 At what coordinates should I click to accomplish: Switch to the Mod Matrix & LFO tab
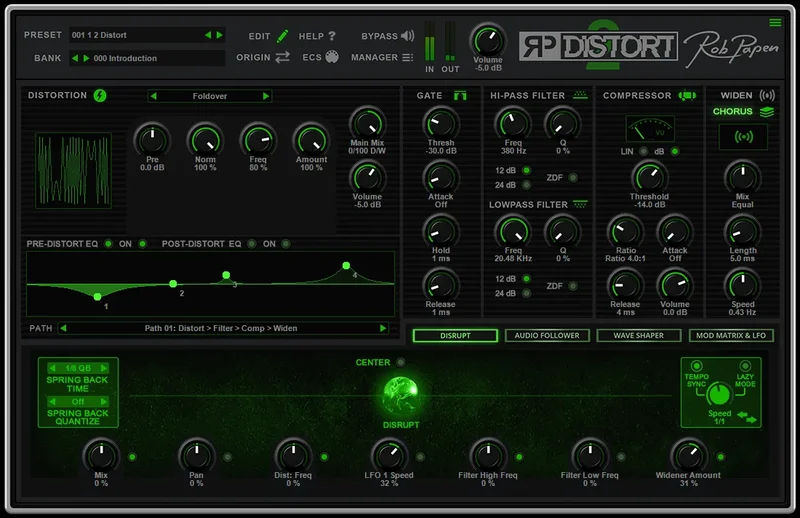click(x=731, y=335)
